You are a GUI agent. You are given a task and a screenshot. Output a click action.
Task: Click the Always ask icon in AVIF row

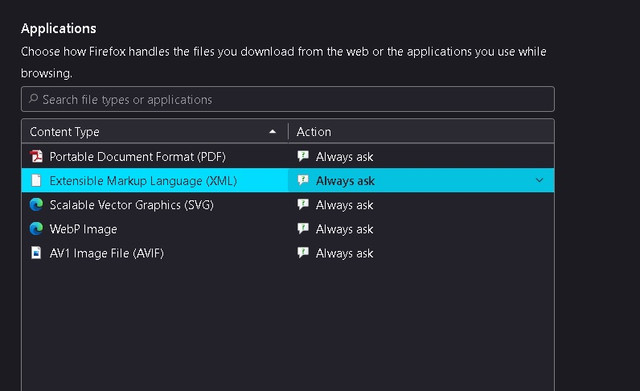tap(303, 252)
